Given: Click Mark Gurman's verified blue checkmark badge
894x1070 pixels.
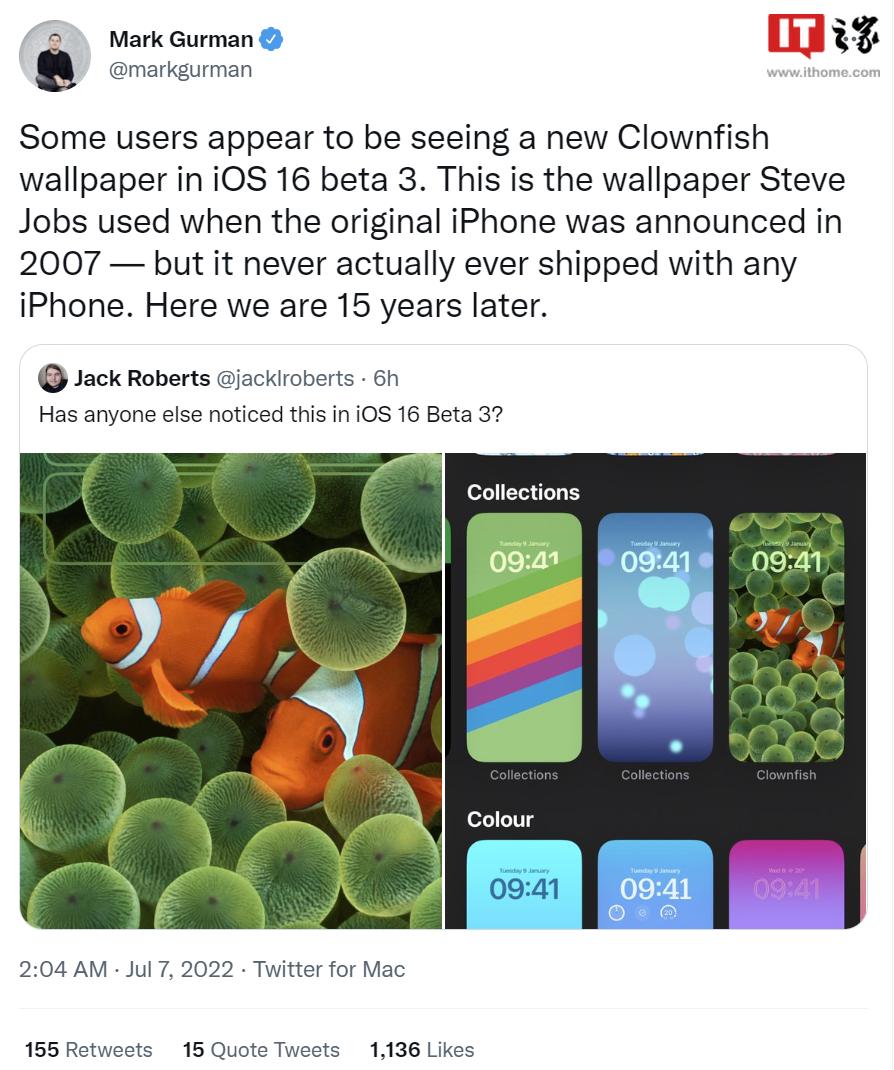Looking at the screenshot, I should pyautogui.click(x=268, y=39).
